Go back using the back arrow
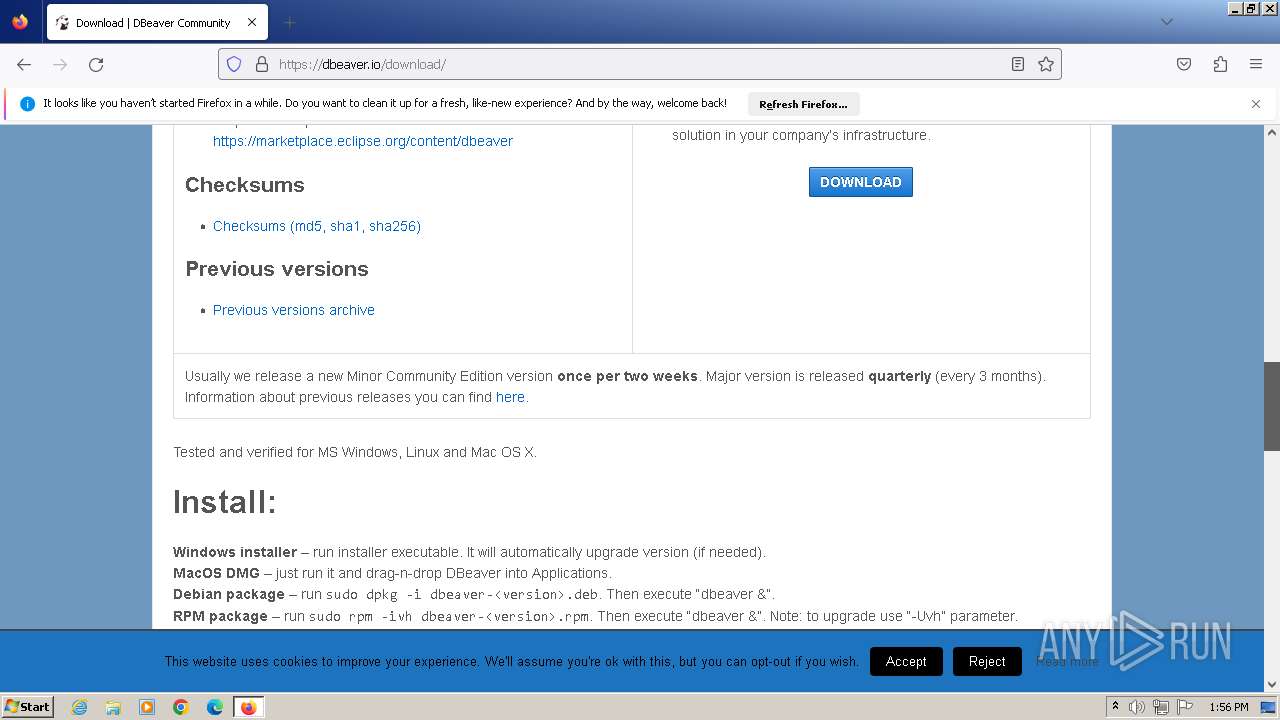 point(24,64)
